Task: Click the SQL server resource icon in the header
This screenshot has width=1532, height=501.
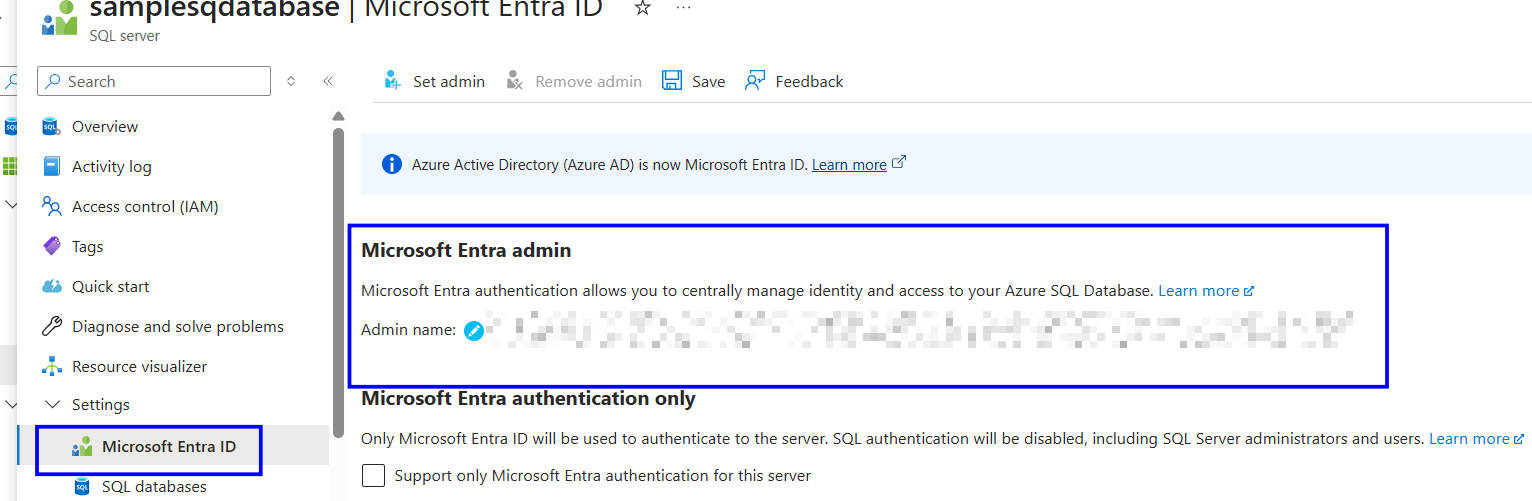Action: (x=59, y=17)
